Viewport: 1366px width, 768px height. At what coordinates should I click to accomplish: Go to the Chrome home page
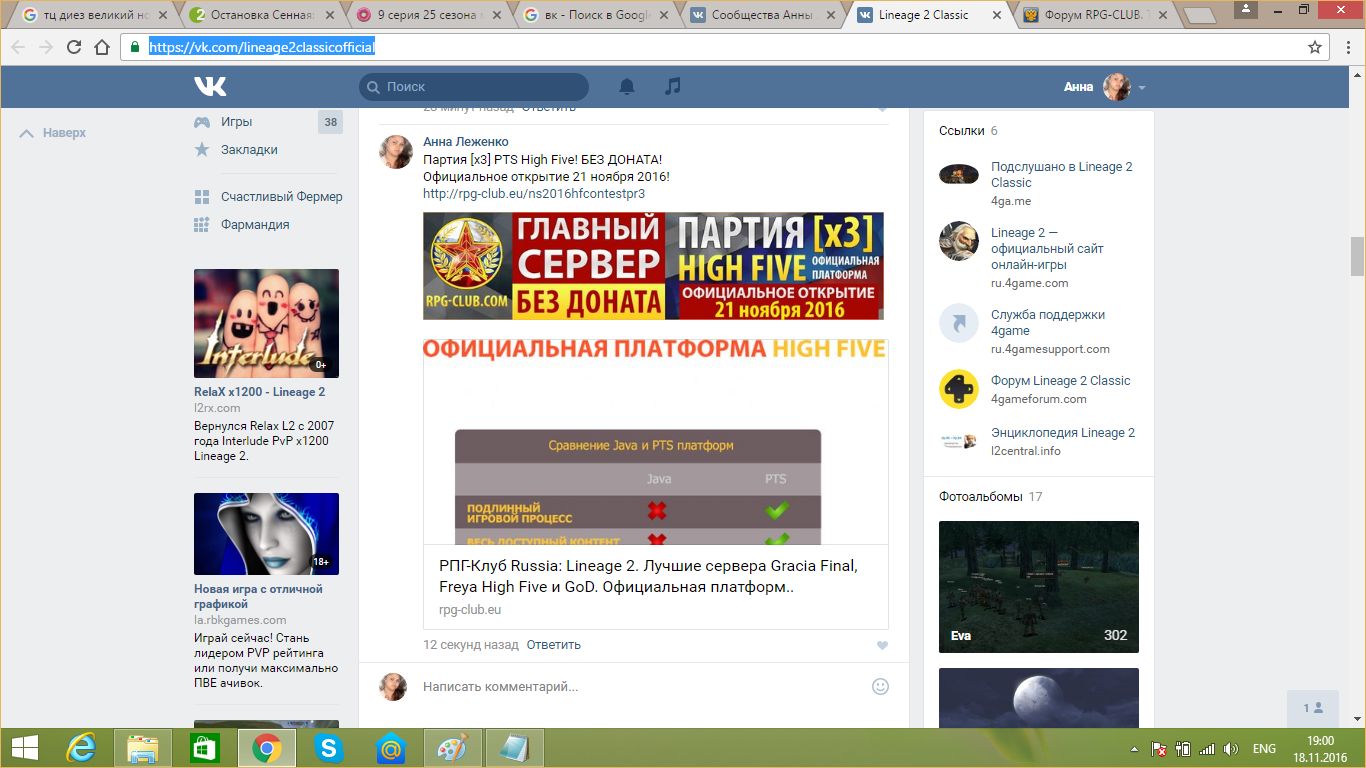101,47
